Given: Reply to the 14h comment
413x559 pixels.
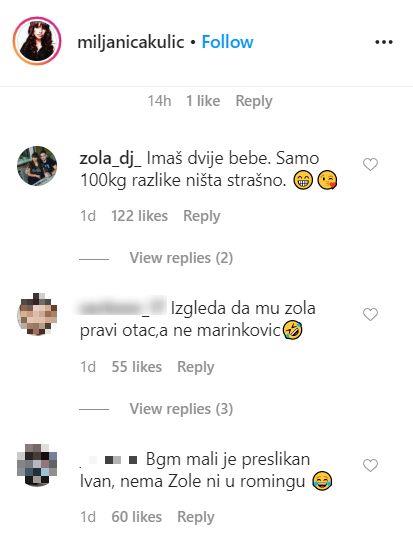Looking at the screenshot, I should coord(254,101).
